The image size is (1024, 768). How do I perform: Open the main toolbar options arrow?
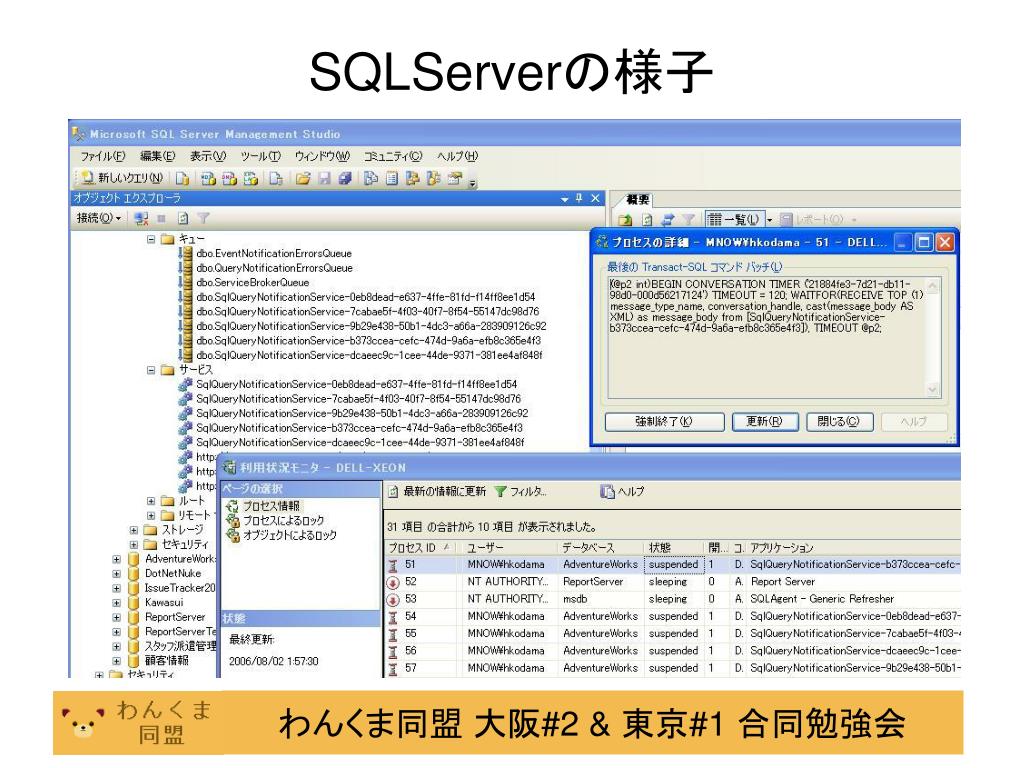(x=473, y=183)
